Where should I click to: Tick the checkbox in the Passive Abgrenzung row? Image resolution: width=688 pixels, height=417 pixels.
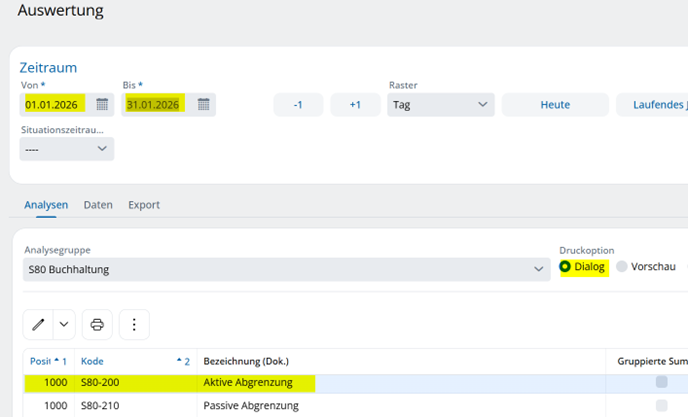pos(661,405)
